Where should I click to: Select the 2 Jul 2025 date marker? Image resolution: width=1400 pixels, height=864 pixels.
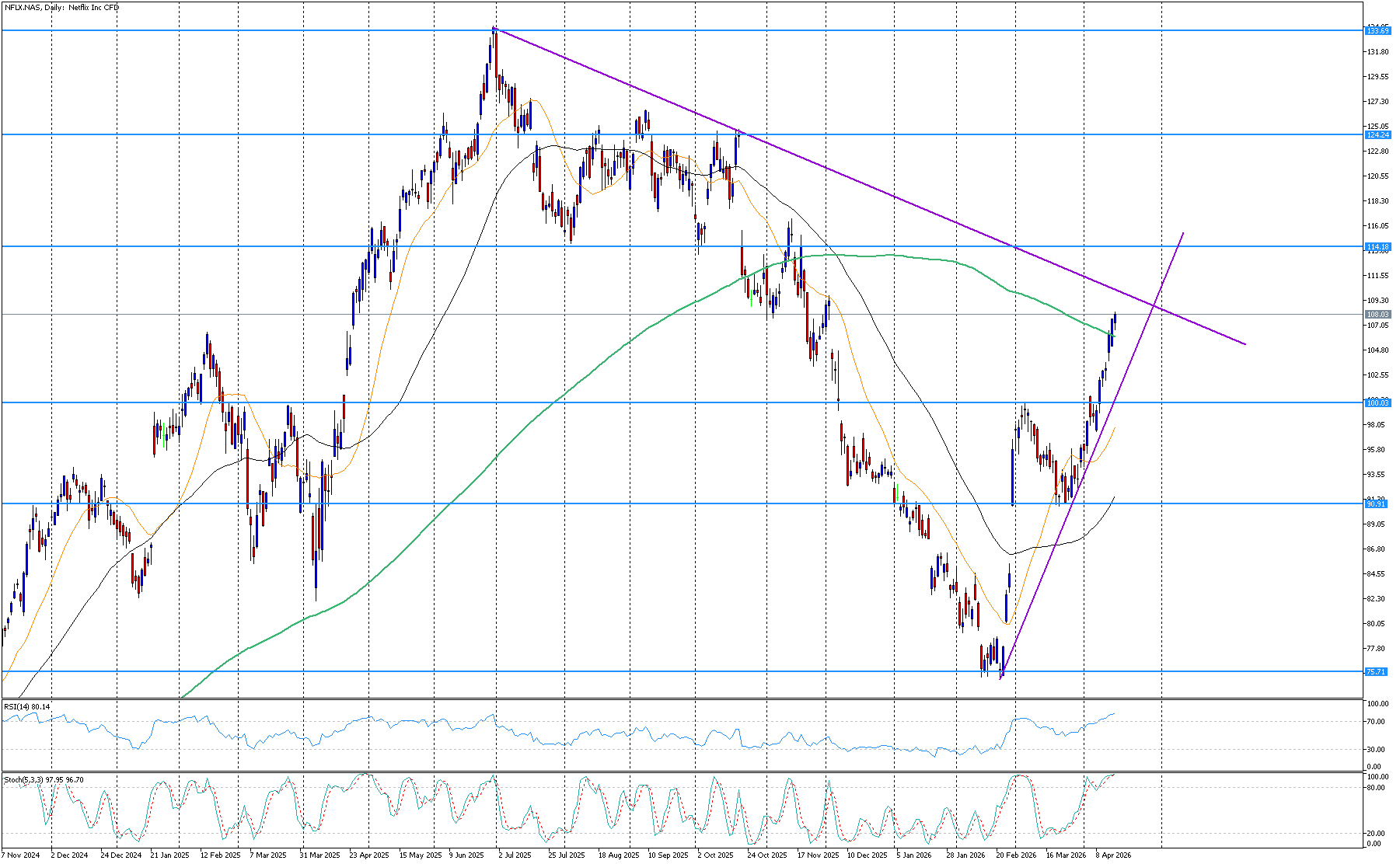(515, 855)
